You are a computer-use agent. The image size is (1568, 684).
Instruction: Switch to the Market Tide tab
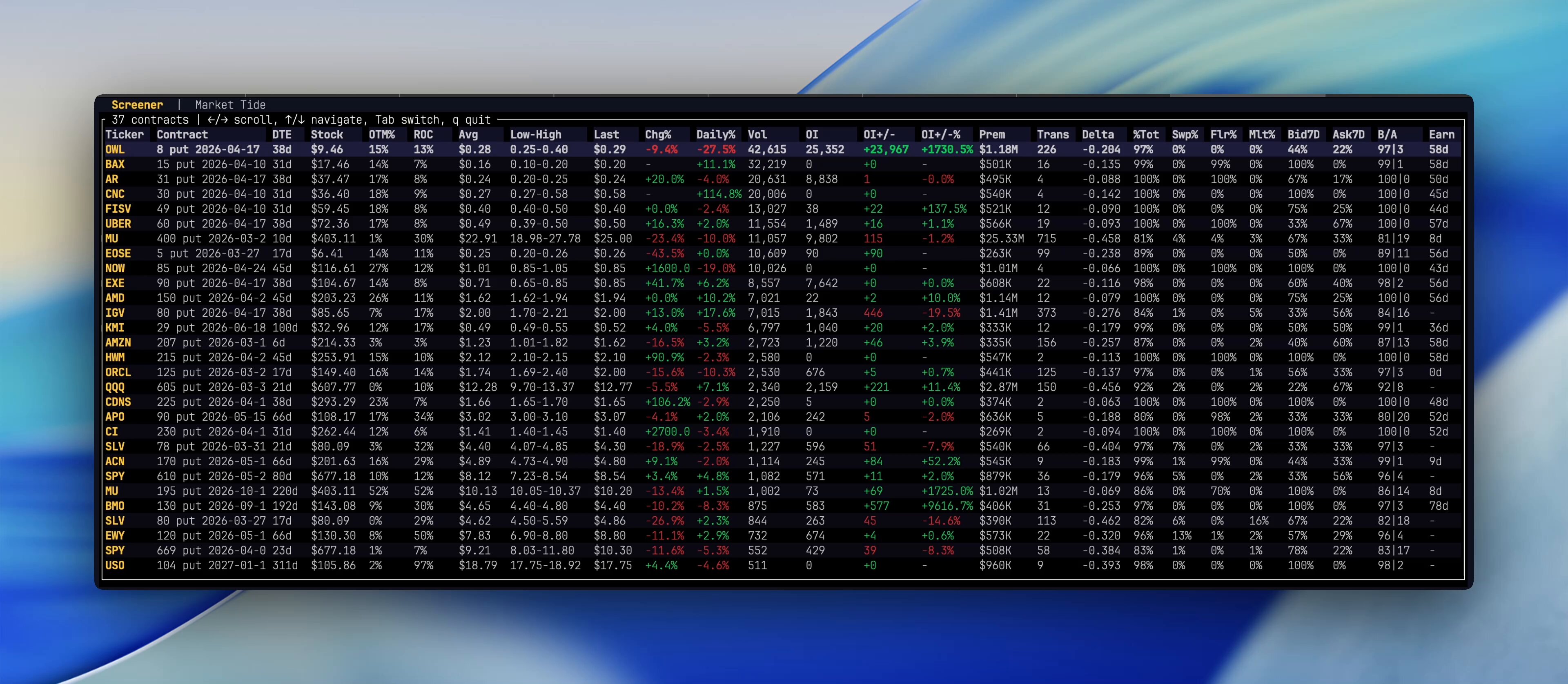point(230,104)
